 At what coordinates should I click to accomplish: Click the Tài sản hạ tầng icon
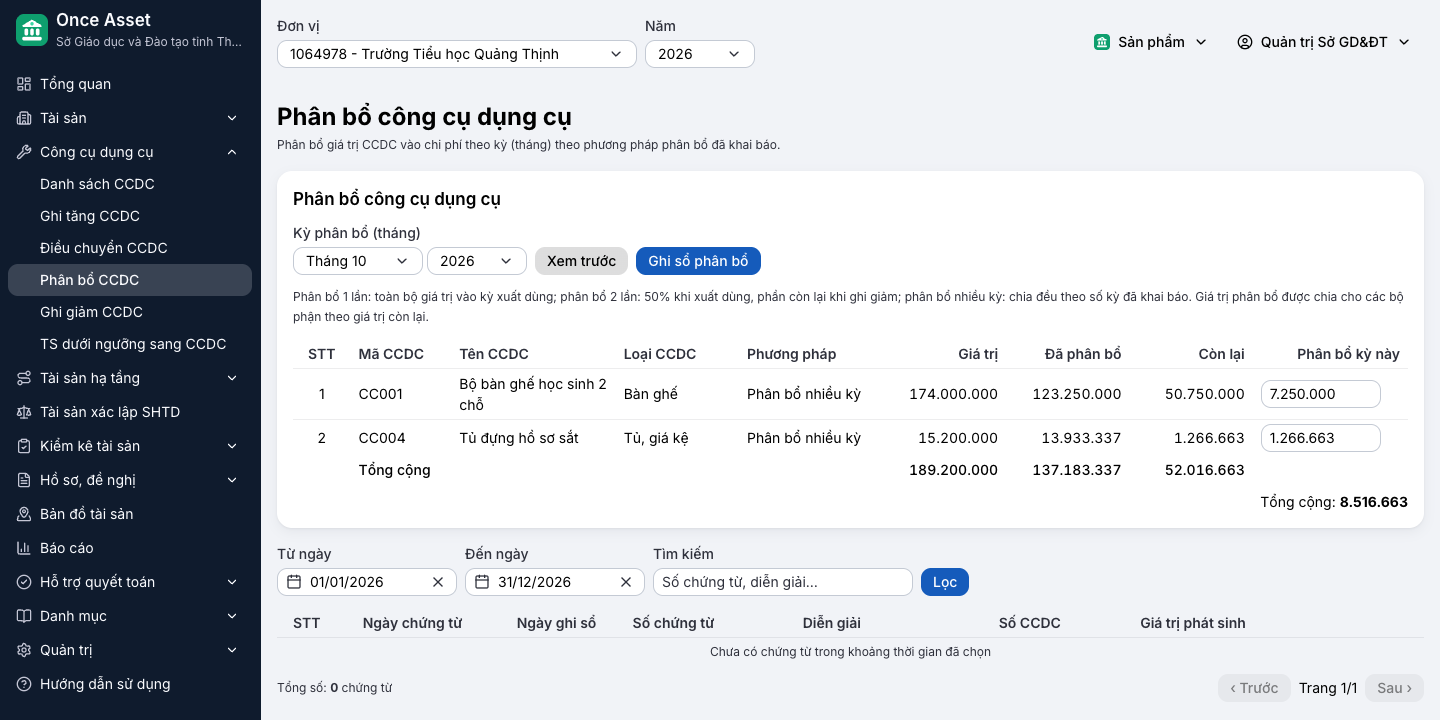24,378
